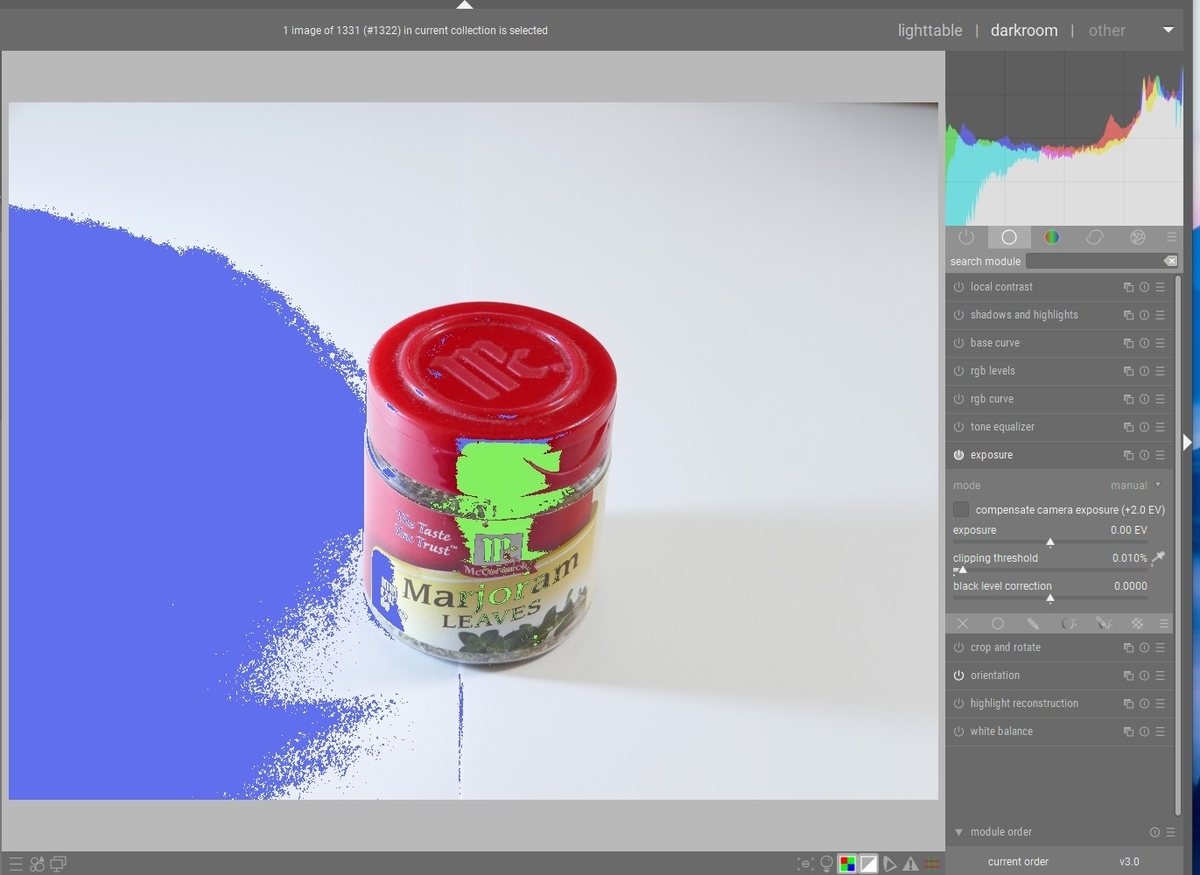Toggle softproofing mode

[x=889, y=864]
